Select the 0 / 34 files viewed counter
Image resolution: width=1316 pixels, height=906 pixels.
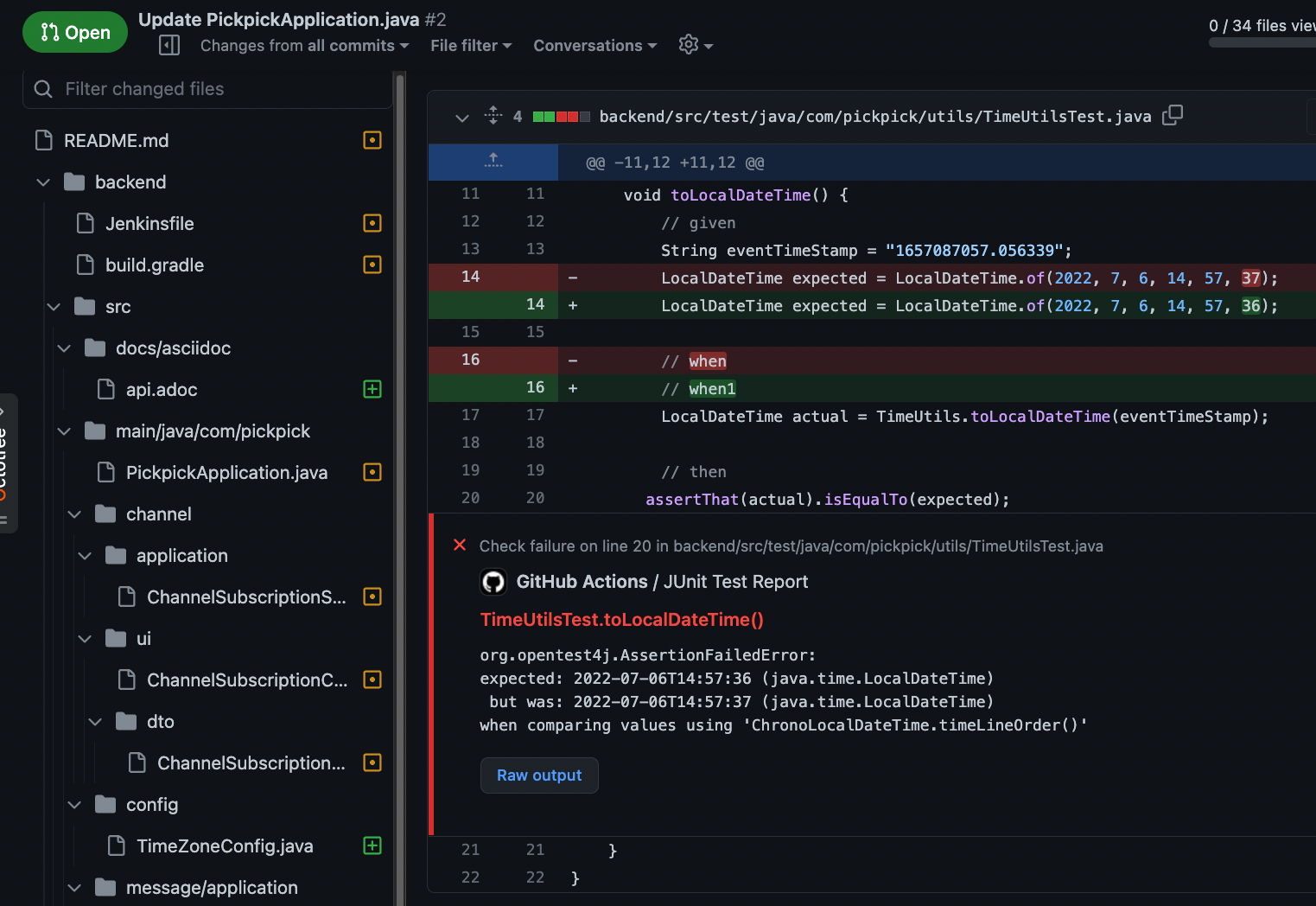(1262, 26)
